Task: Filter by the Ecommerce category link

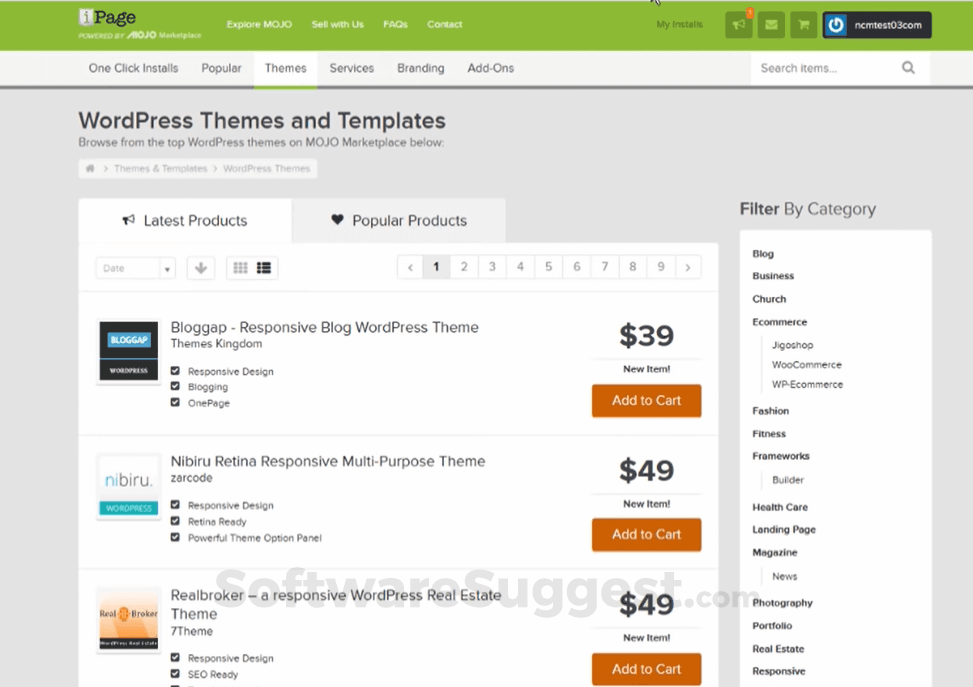Action: point(779,321)
